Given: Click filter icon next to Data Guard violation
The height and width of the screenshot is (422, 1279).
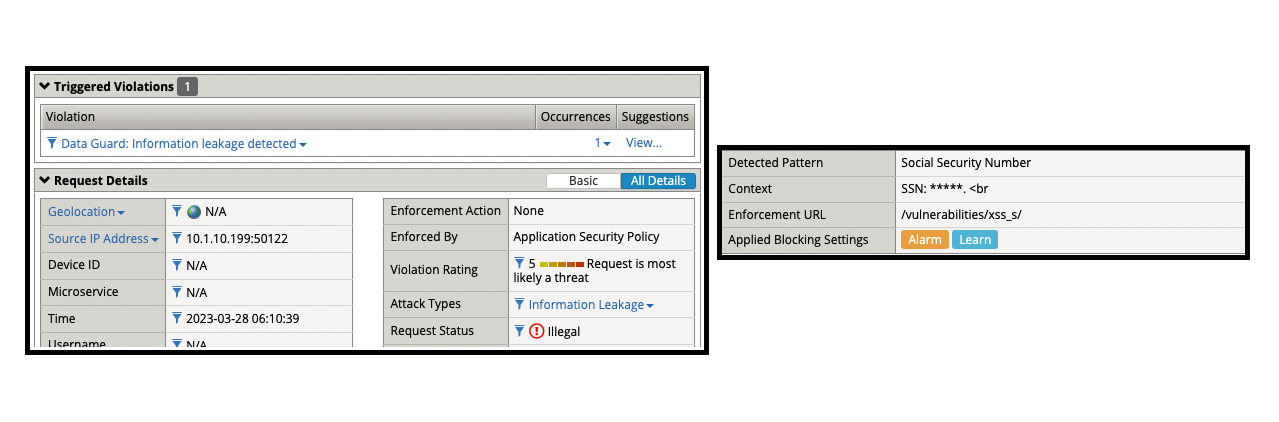Looking at the screenshot, I should pos(52,143).
